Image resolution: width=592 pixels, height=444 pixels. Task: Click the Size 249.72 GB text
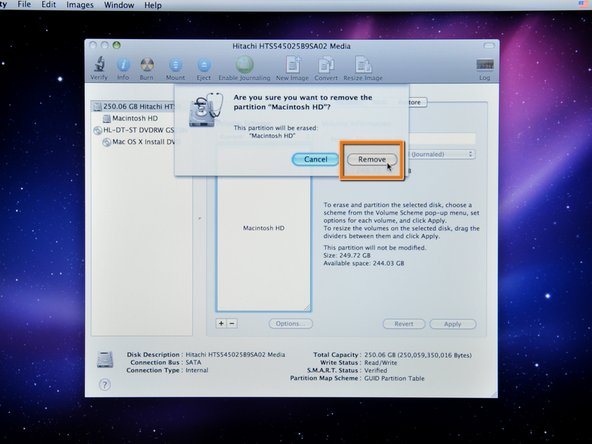pyautogui.click(x=347, y=255)
